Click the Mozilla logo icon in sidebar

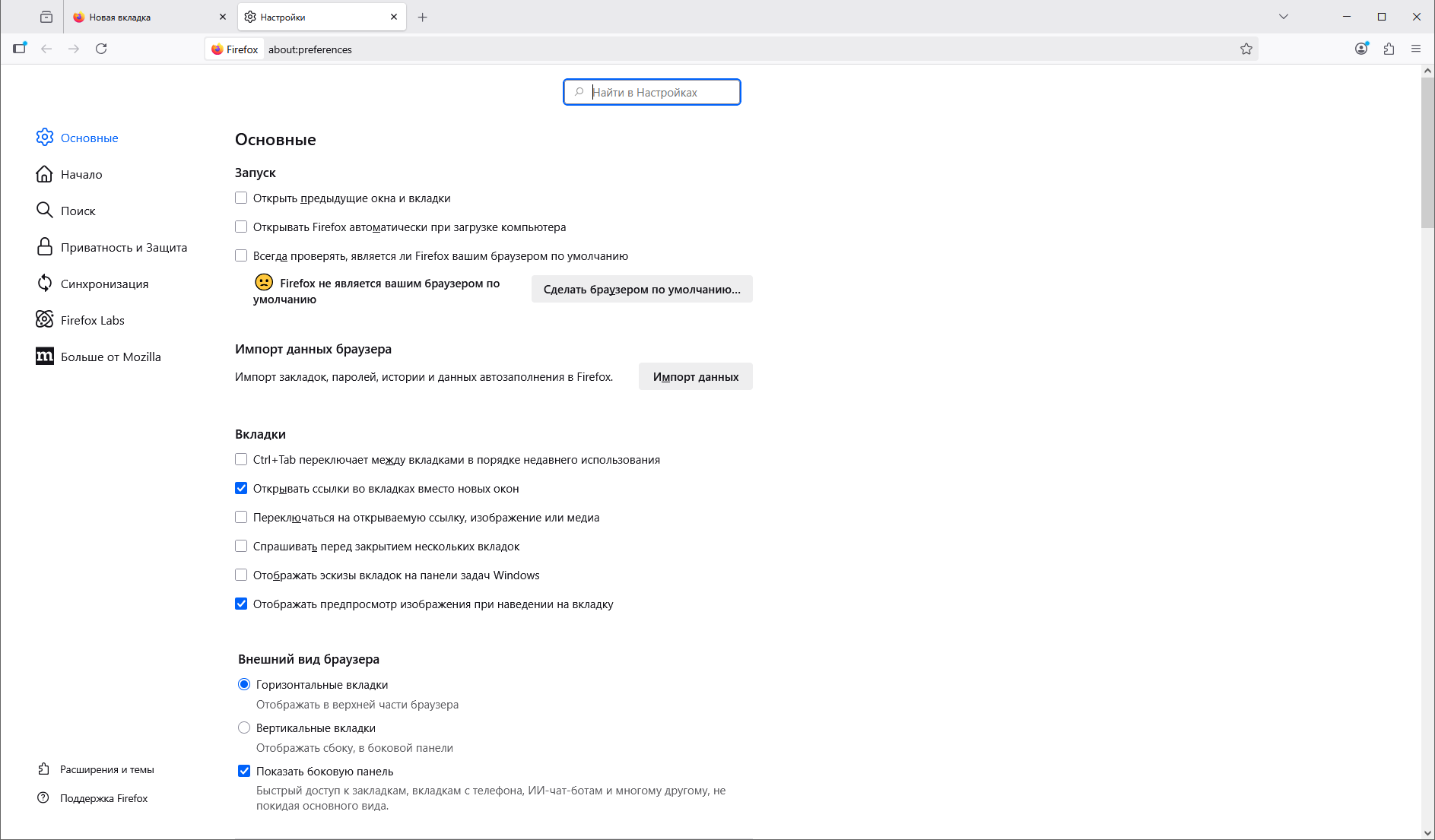click(x=45, y=356)
